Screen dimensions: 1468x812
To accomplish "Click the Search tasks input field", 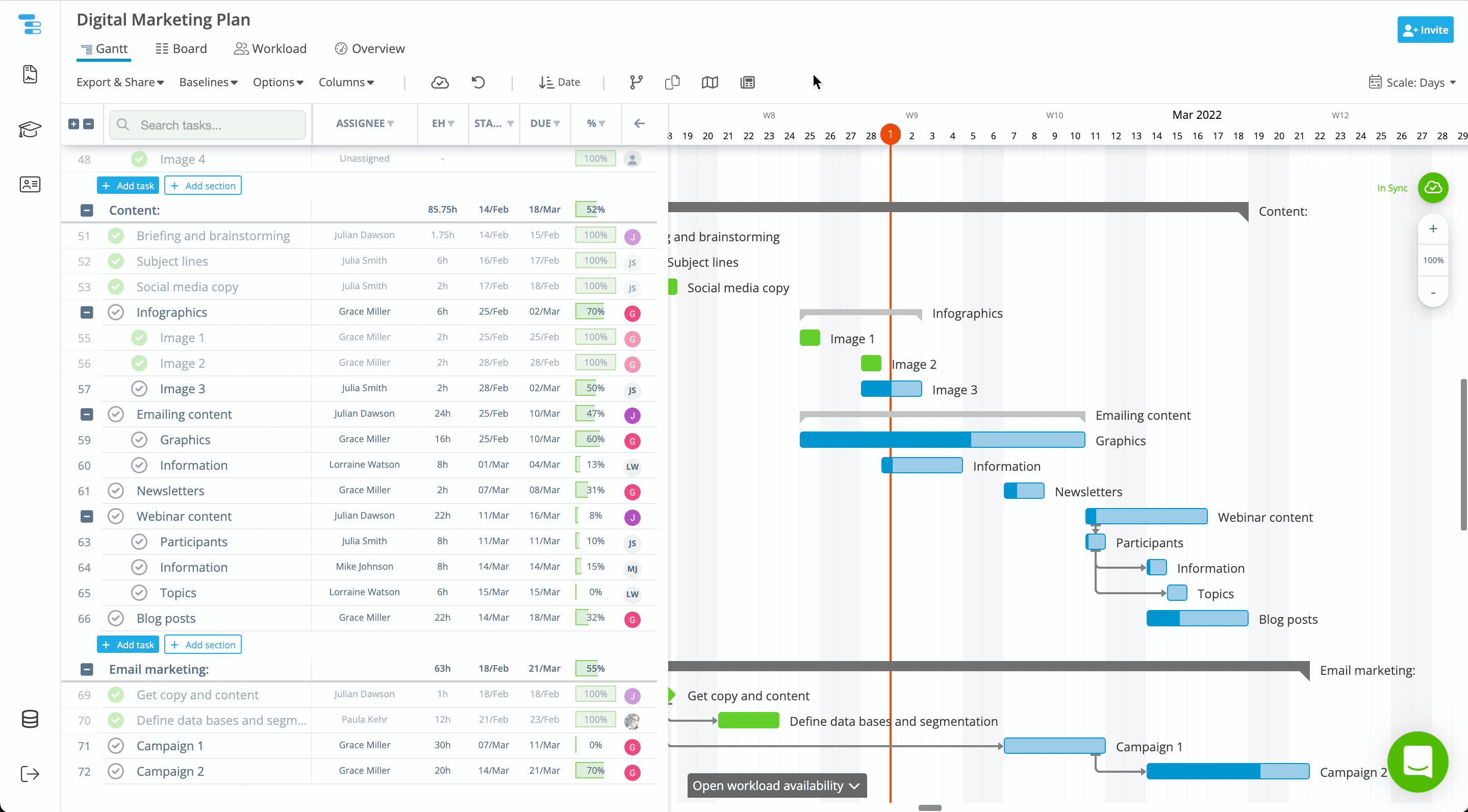I will pyautogui.click(x=208, y=124).
